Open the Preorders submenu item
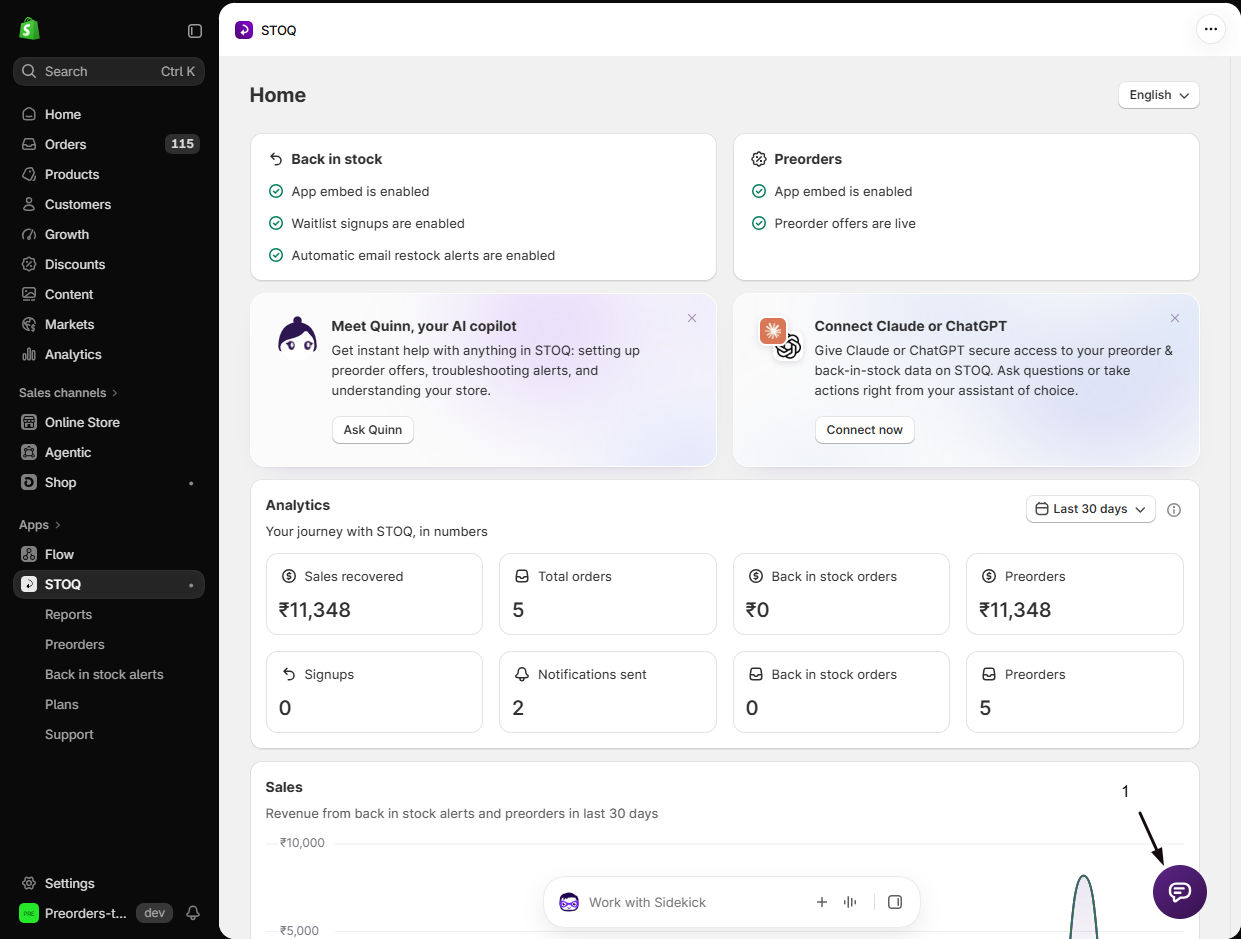Viewport: 1241px width, 939px height. [75, 644]
